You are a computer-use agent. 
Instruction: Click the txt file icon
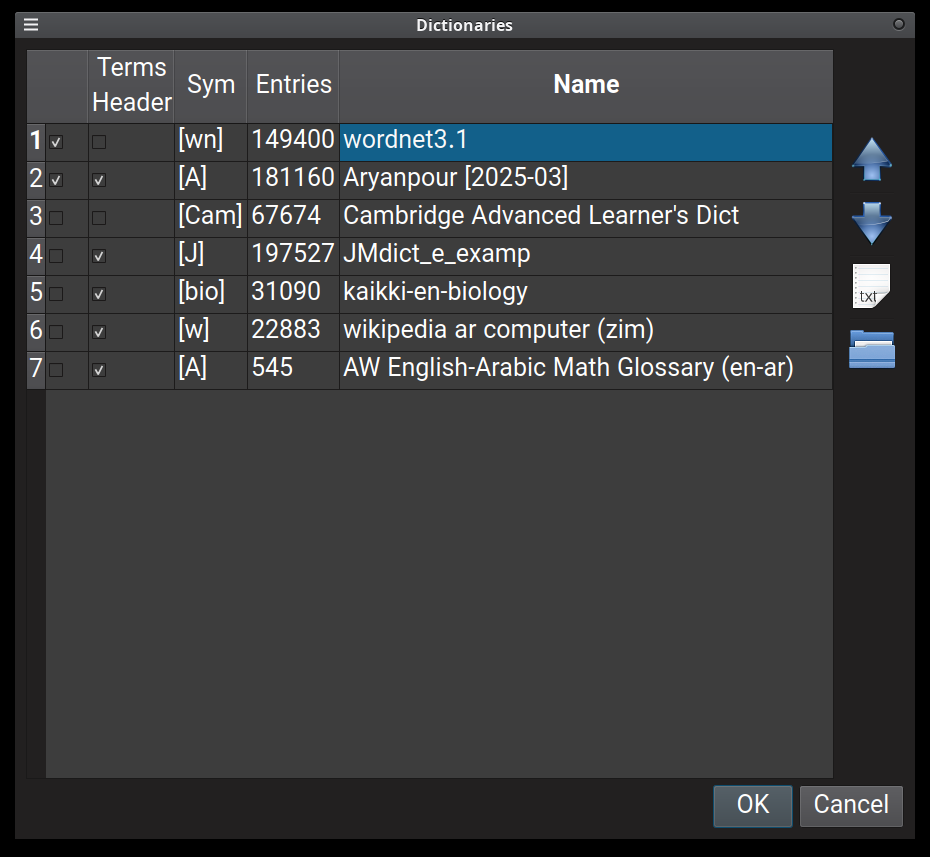click(x=871, y=286)
